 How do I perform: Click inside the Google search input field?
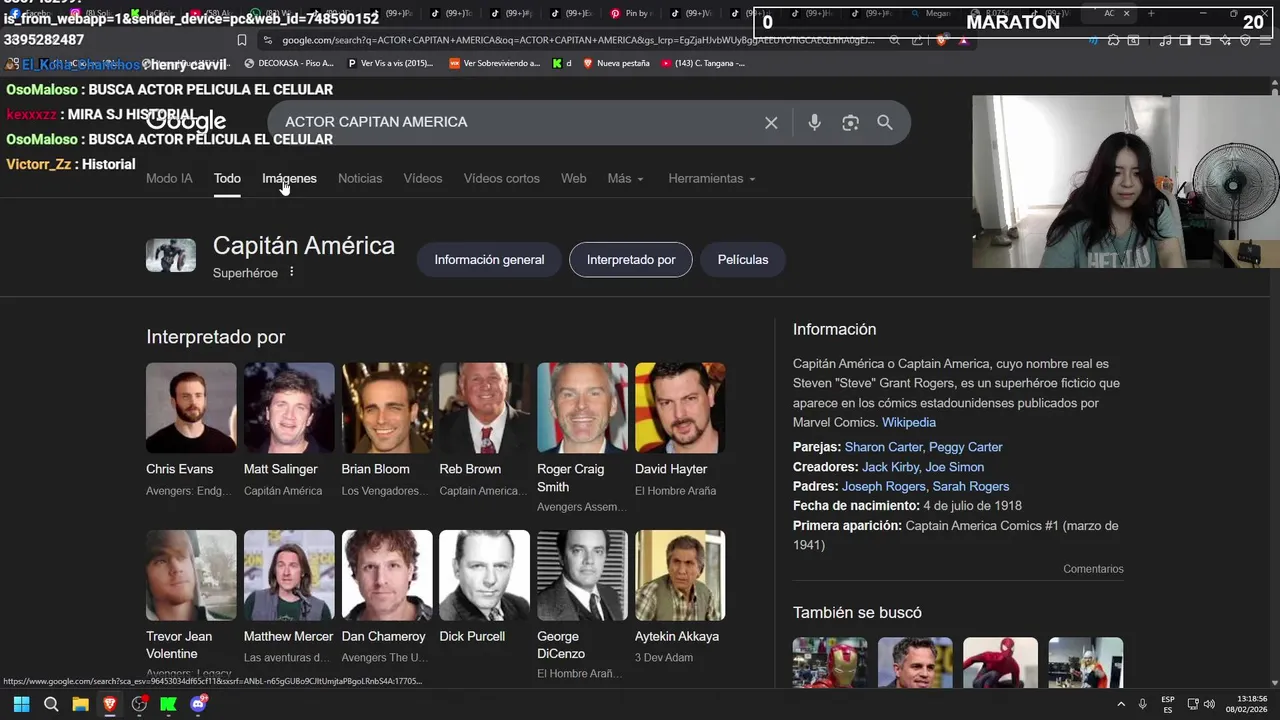point(515,122)
